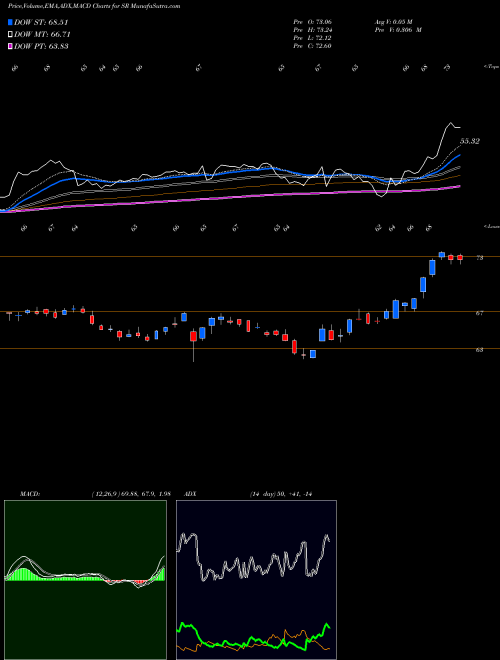Click MACD (12,26,9) parameter values
The width and height of the screenshot is (500, 660).
tap(131, 494)
